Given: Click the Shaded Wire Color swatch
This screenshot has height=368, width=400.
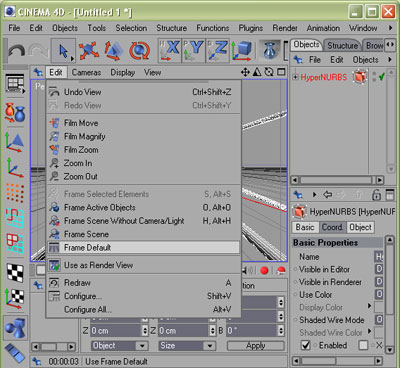Looking at the screenshot, I should tap(379, 332).
